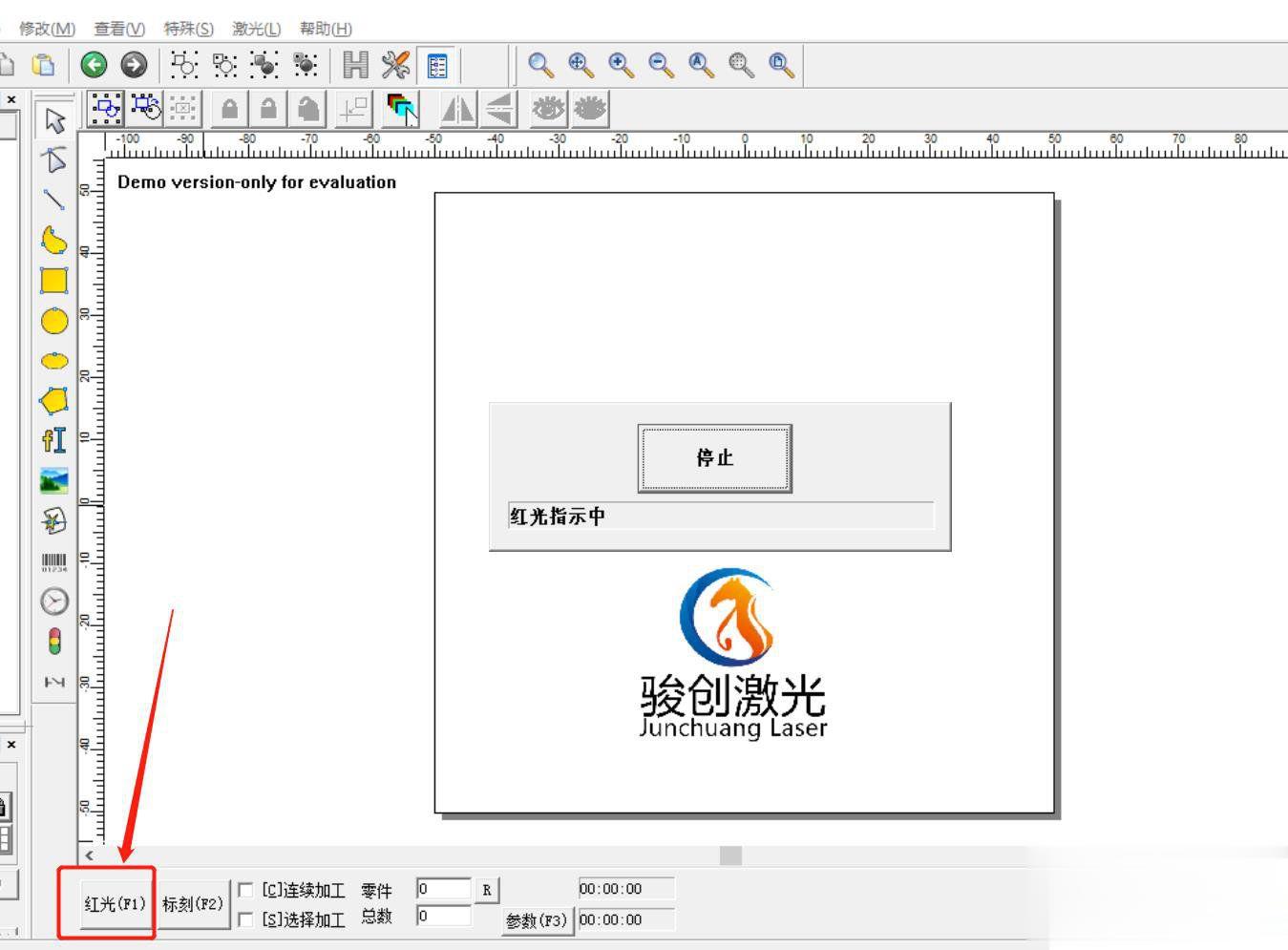Click the pan magnifier with cross arrows

(581, 65)
